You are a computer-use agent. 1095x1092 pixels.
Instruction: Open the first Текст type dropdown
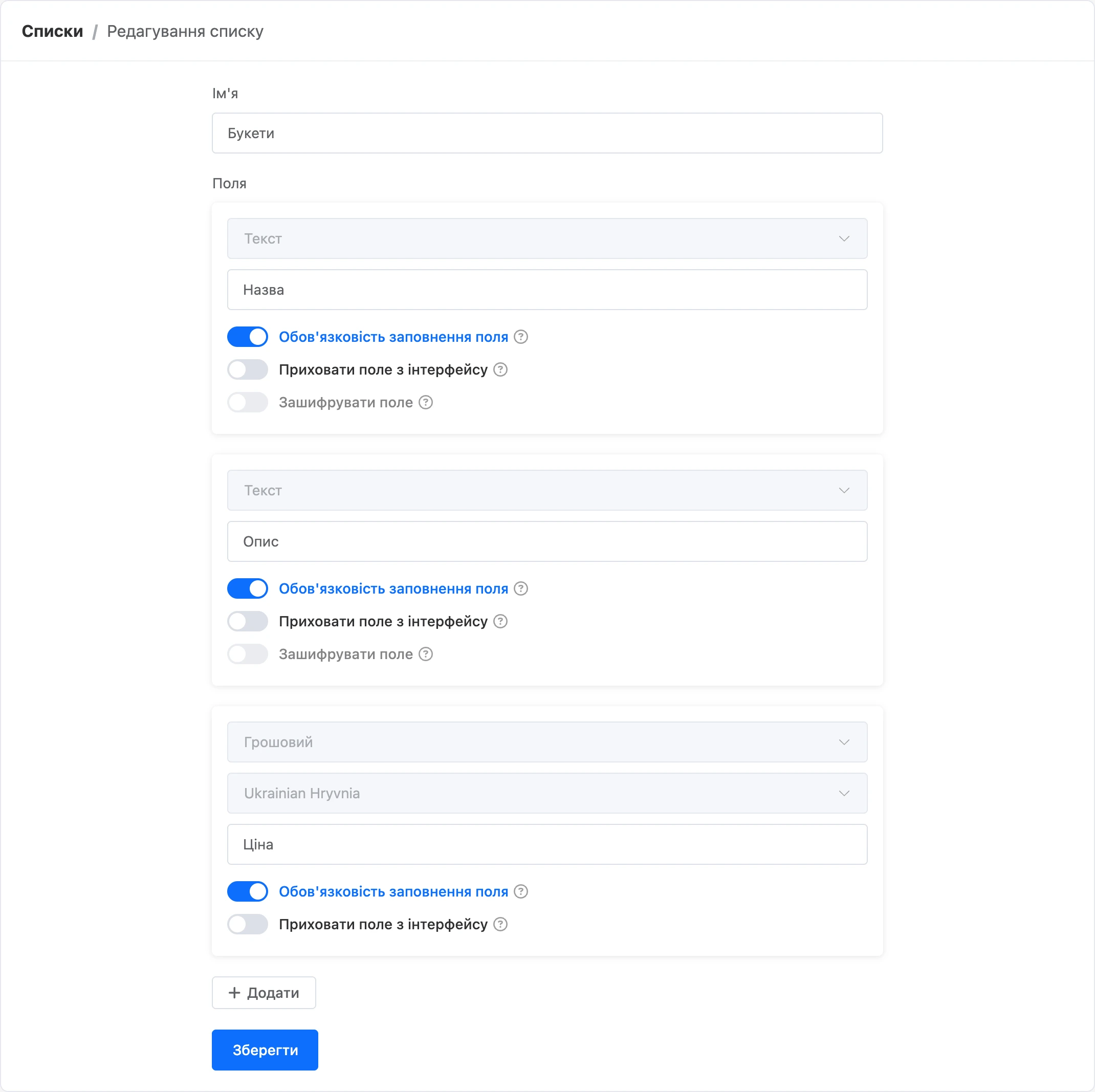(547, 238)
